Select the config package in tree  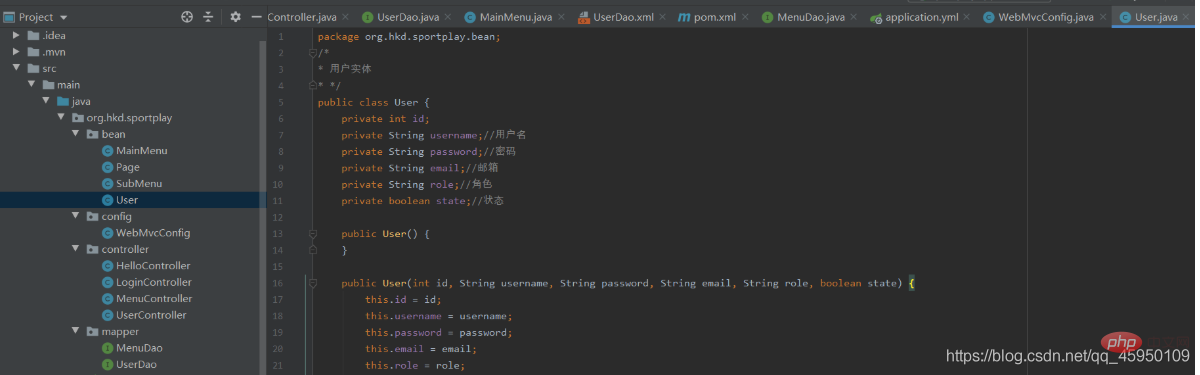coord(109,216)
